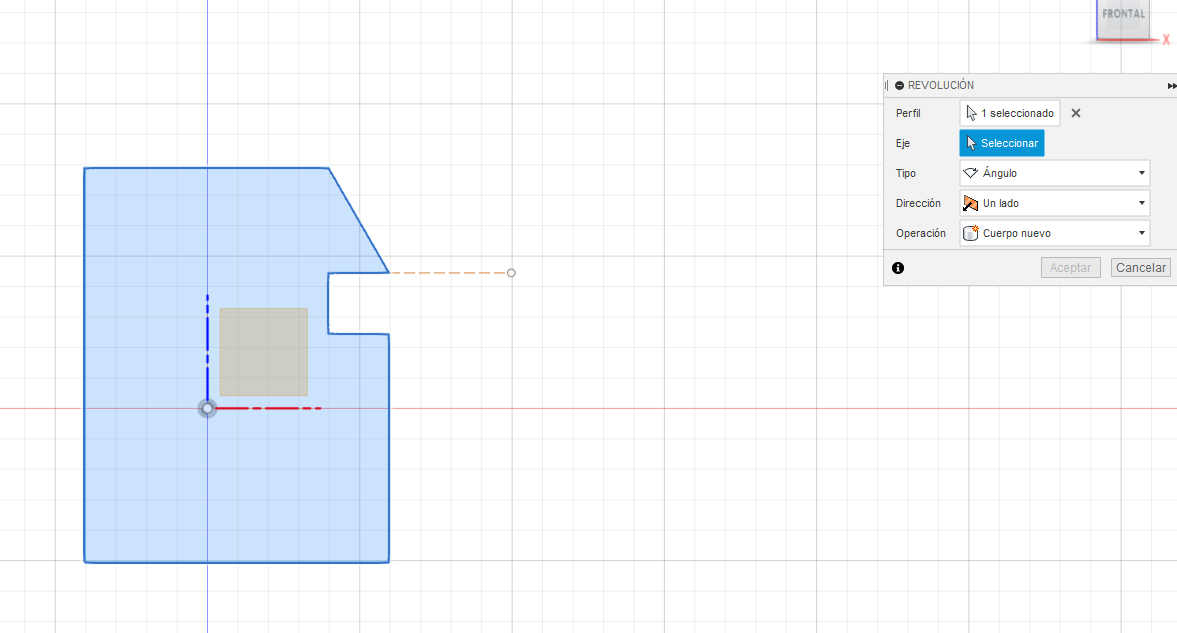Open the Tipo 'Ángulo' dropdown
The width and height of the screenshot is (1177, 633).
[x=1055, y=173]
